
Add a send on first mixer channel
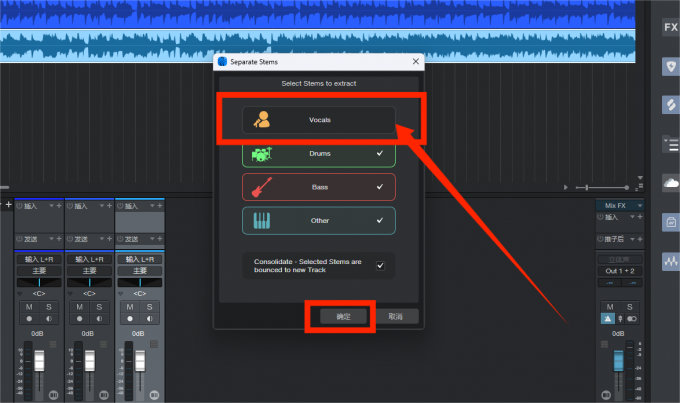tap(59, 239)
